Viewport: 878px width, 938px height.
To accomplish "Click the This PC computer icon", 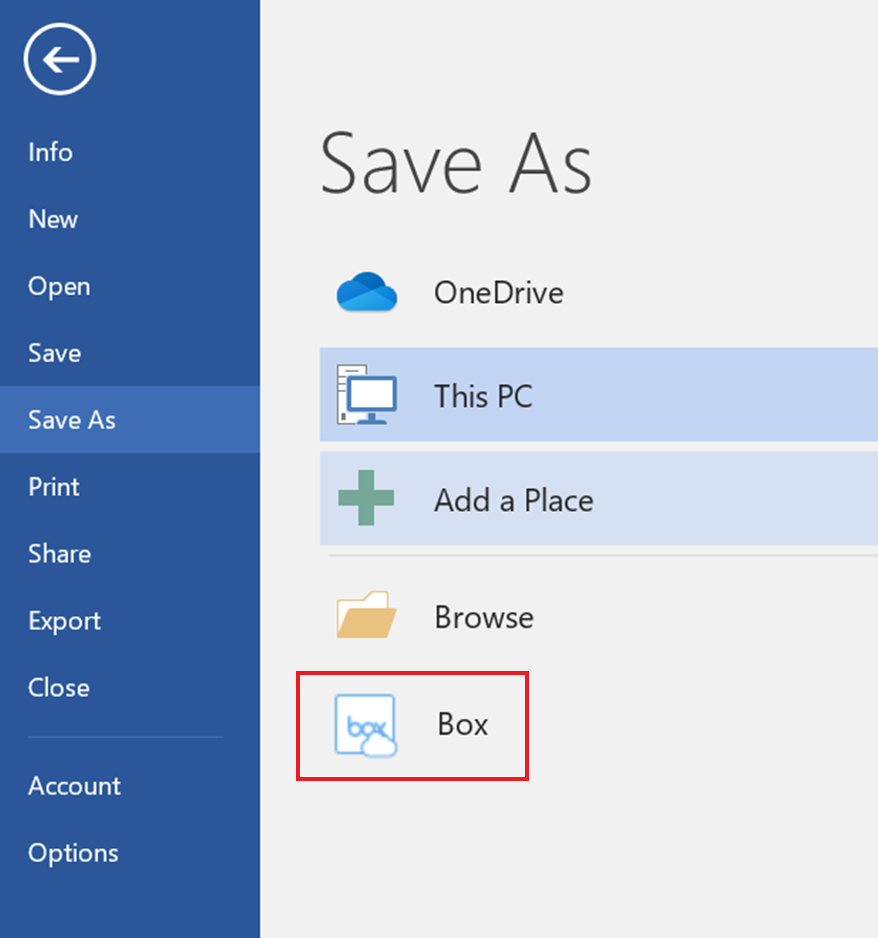I will point(367,395).
